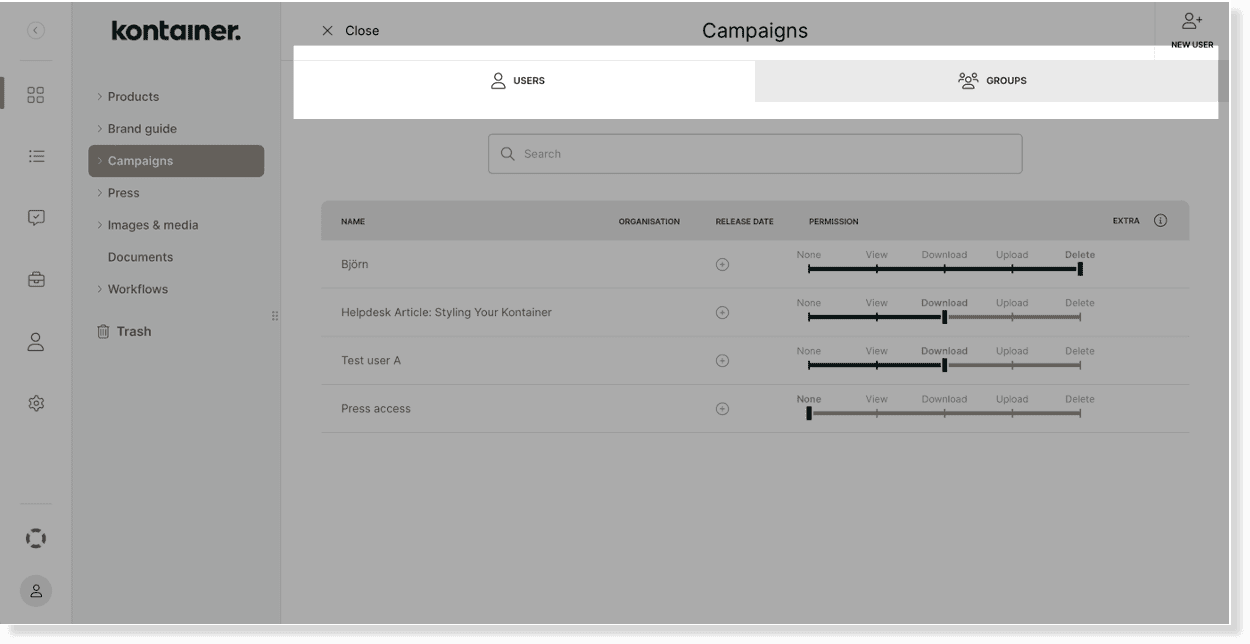
Task: Open the dashboard grid icon in sidebar
Action: pyautogui.click(x=36, y=96)
